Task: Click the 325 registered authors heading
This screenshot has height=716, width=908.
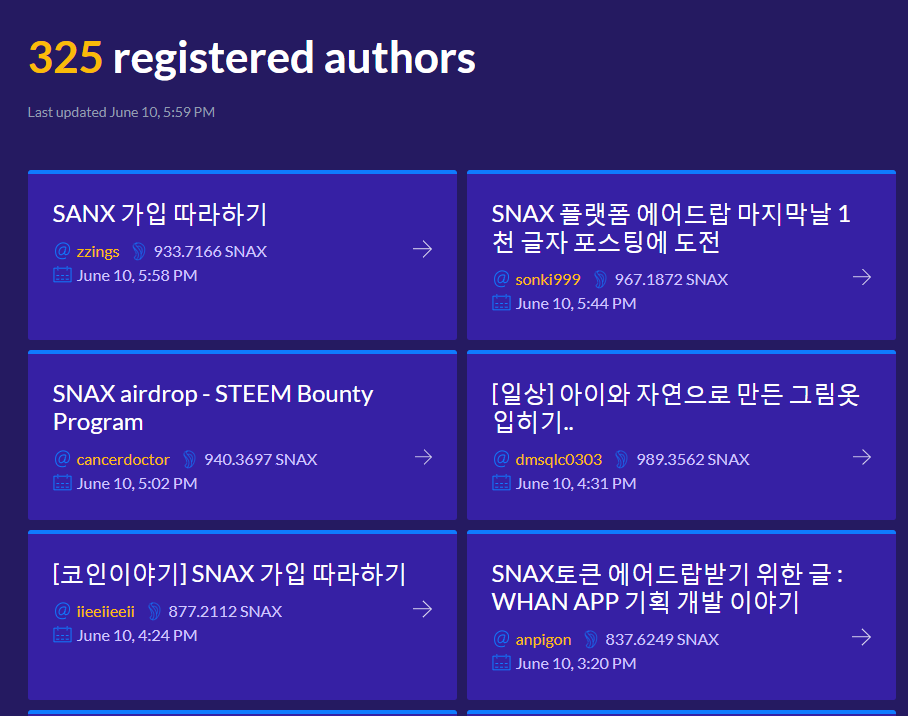Action: point(252,58)
